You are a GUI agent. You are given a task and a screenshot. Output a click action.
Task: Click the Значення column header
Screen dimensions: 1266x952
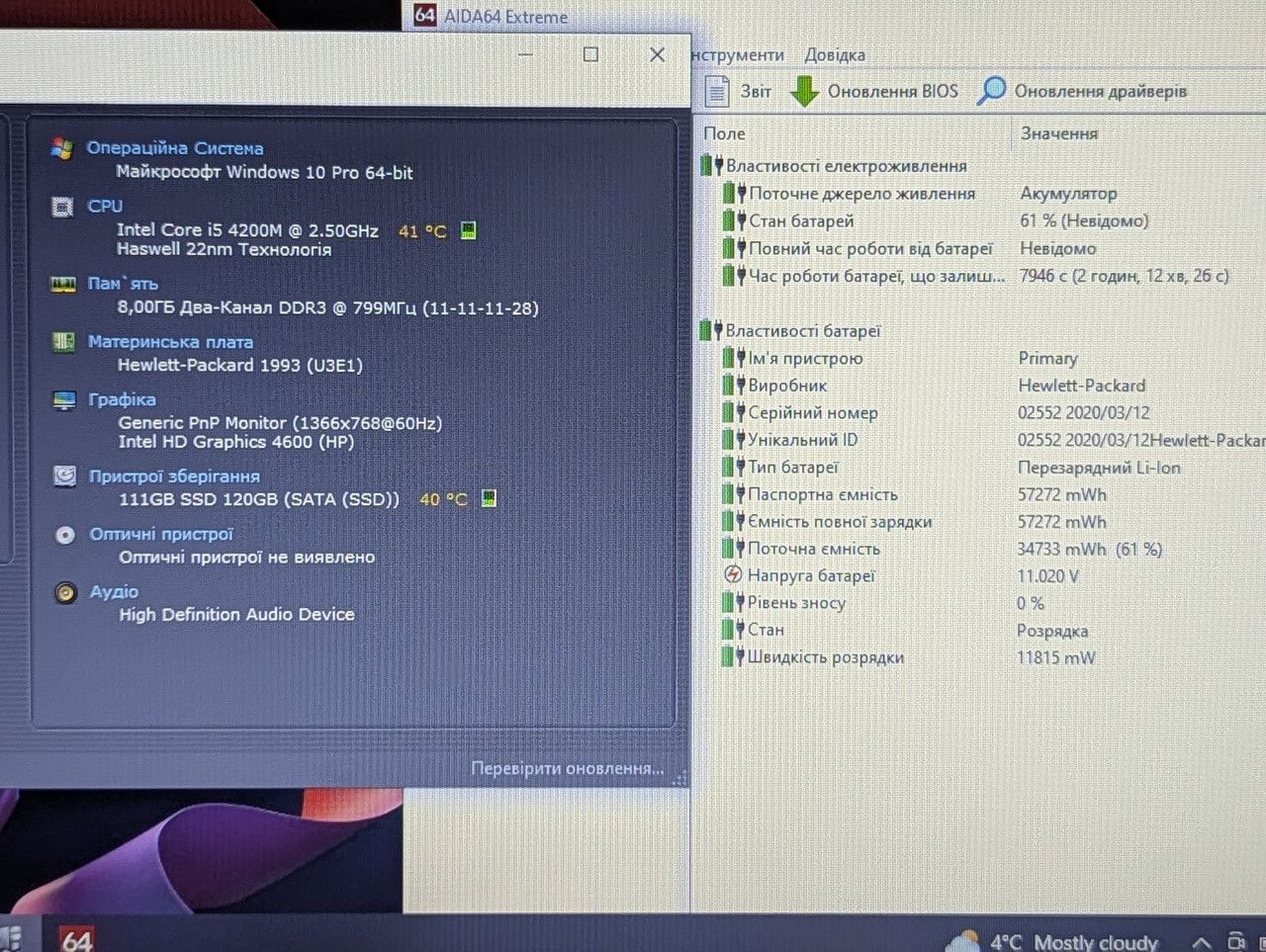(x=1059, y=133)
